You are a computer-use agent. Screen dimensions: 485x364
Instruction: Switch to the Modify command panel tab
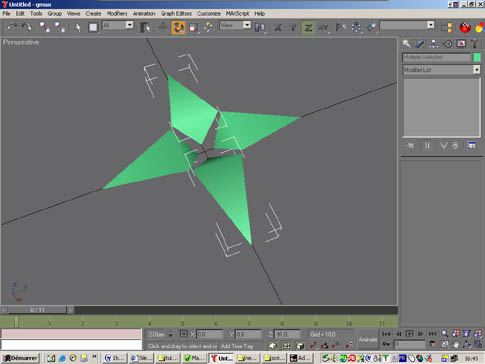click(x=420, y=44)
